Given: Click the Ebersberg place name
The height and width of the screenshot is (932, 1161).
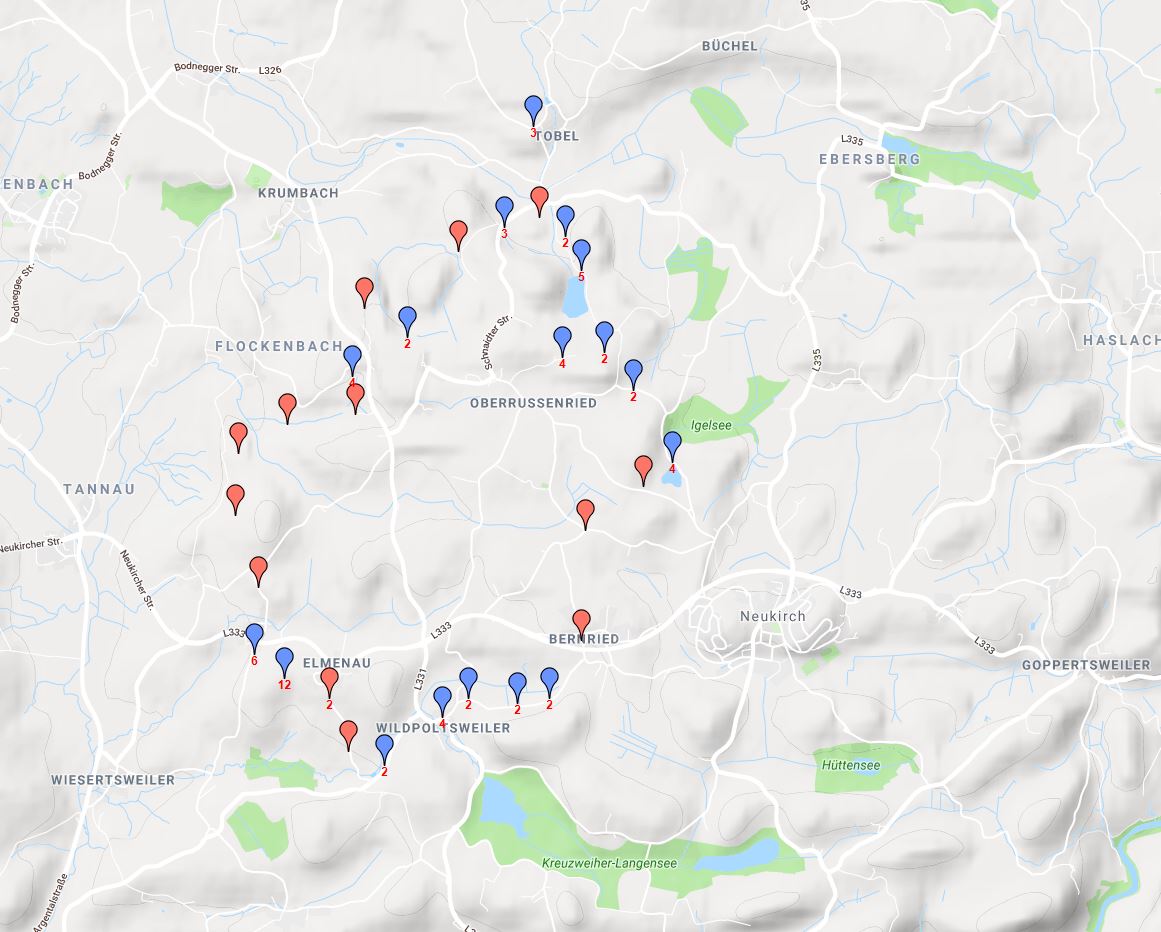Looking at the screenshot, I should pos(869,159).
